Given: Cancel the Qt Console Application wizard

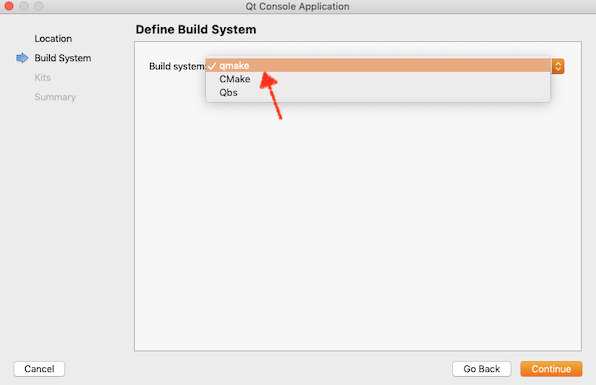Looking at the screenshot, I should [x=39, y=369].
